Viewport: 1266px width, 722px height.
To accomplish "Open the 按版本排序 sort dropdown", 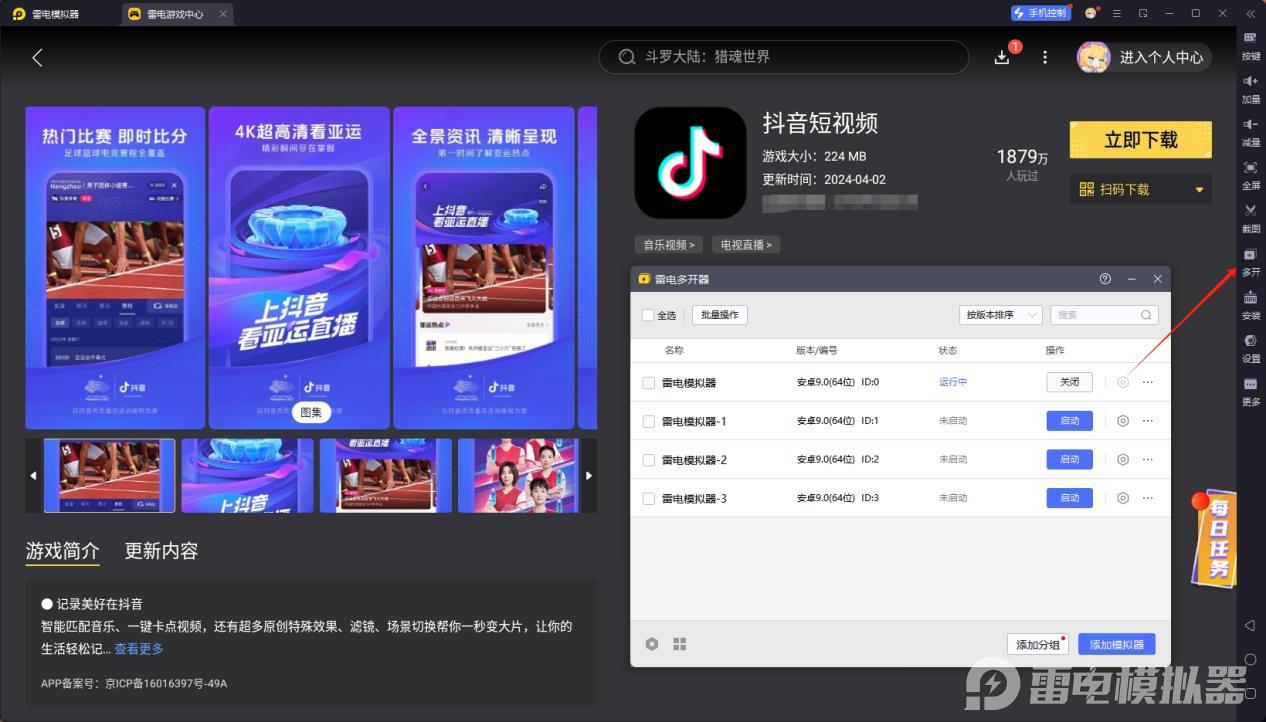I will tap(1000, 315).
